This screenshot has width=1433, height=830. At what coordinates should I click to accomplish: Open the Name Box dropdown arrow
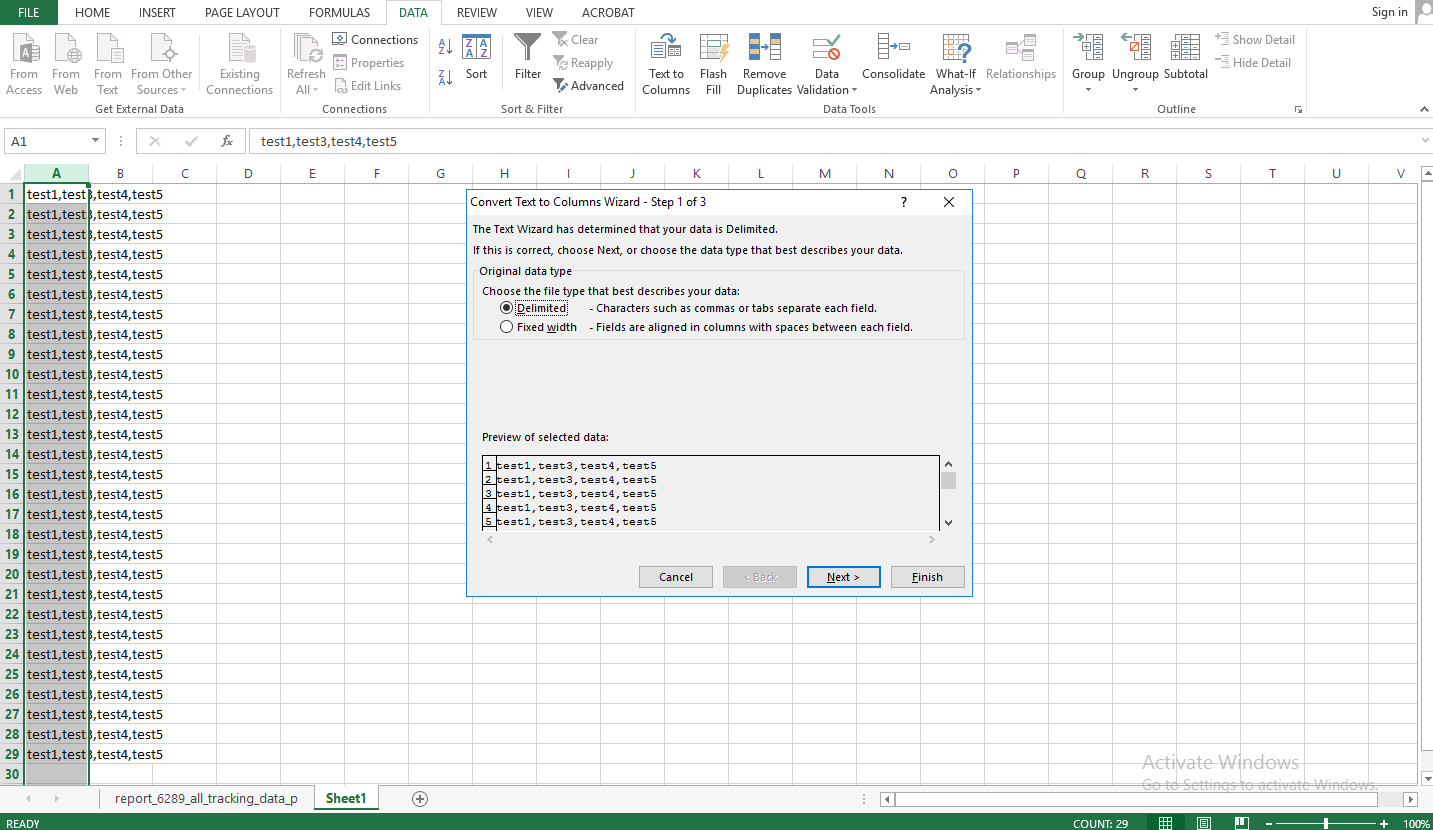pyautogui.click(x=96, y=141)
